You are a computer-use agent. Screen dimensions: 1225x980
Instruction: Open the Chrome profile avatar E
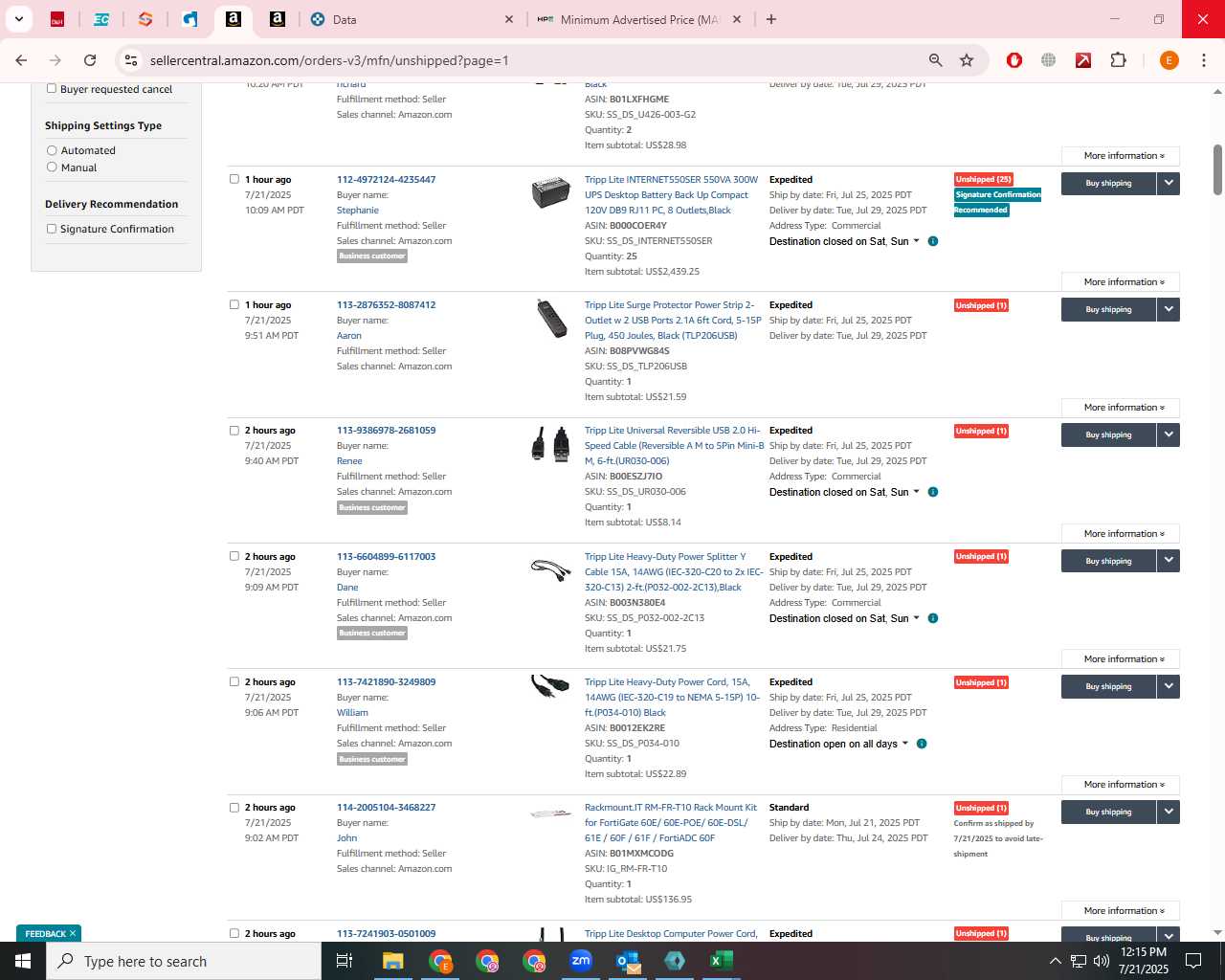[1169, 60]
